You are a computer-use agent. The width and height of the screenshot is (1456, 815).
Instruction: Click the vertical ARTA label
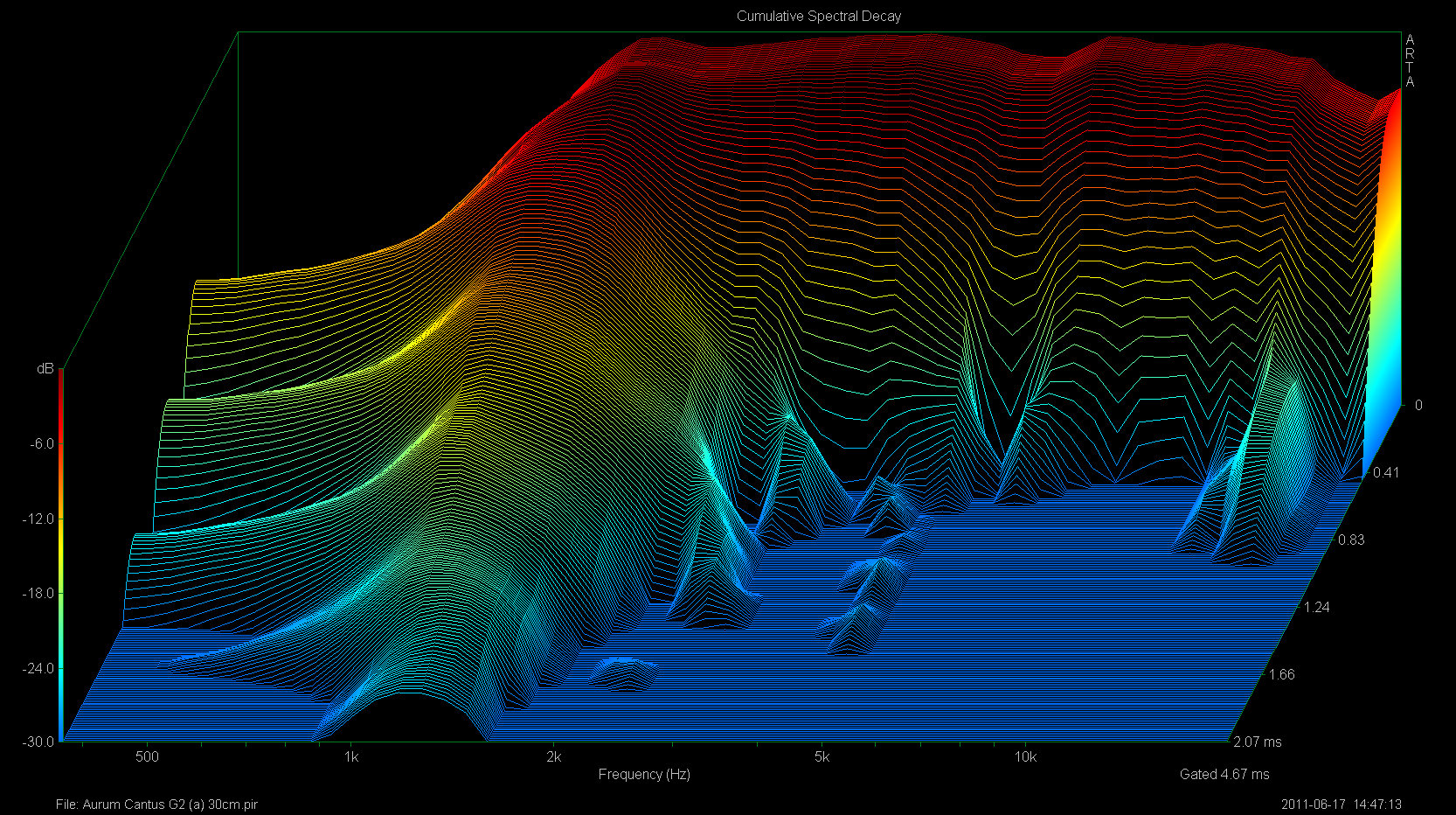(1410, 61)
